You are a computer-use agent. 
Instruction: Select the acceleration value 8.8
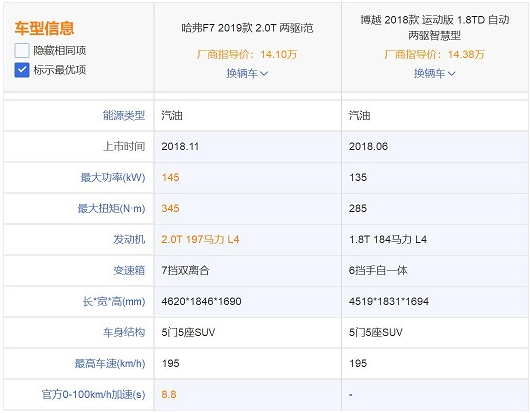click(169, 394)
